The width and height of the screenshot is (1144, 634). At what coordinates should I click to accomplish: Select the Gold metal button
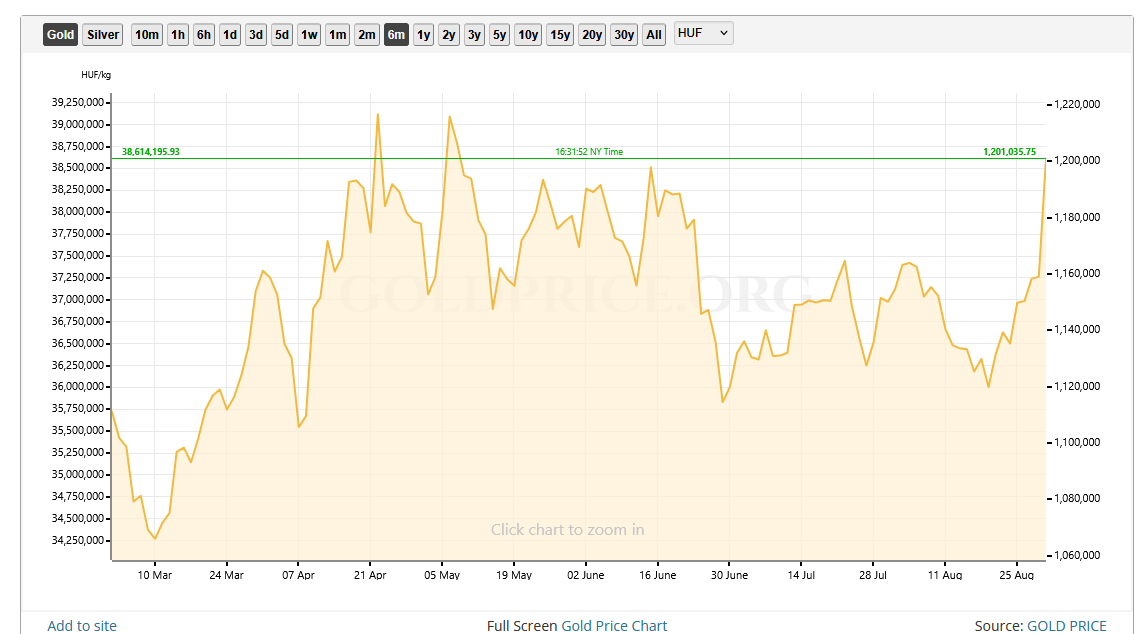[61, 34]
